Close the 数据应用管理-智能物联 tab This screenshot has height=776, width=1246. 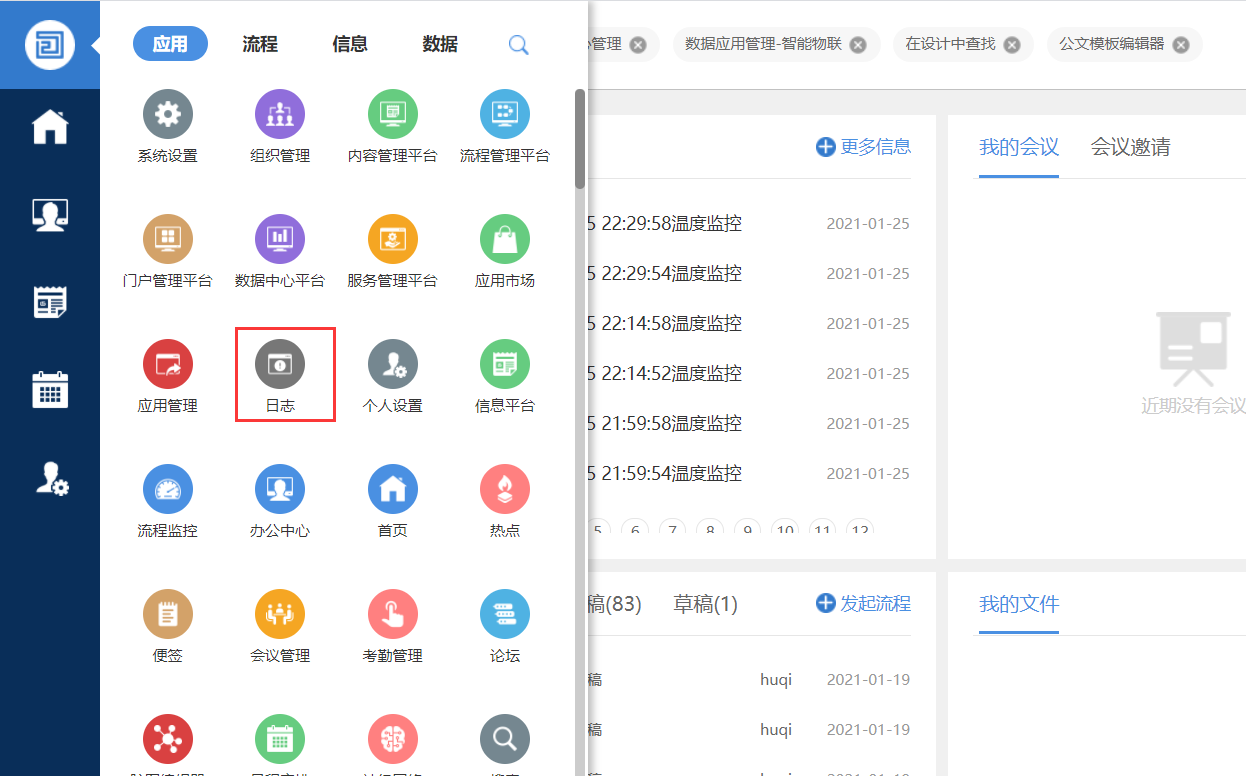[x=858, y=45]
